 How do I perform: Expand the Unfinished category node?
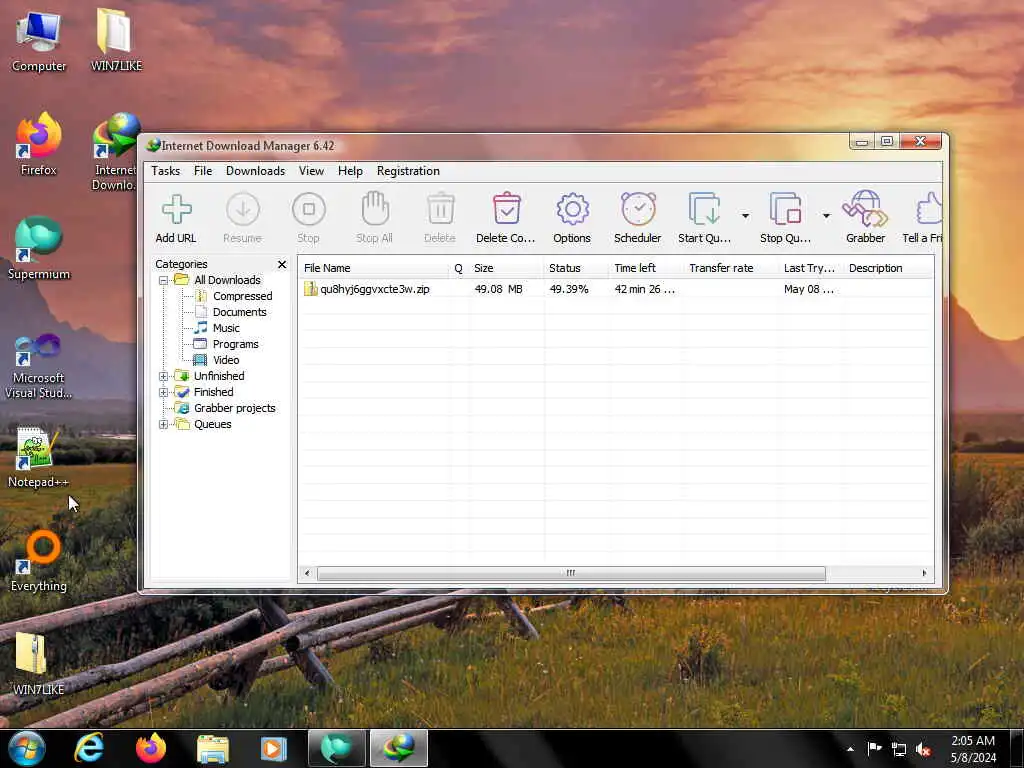pos(163,377)
